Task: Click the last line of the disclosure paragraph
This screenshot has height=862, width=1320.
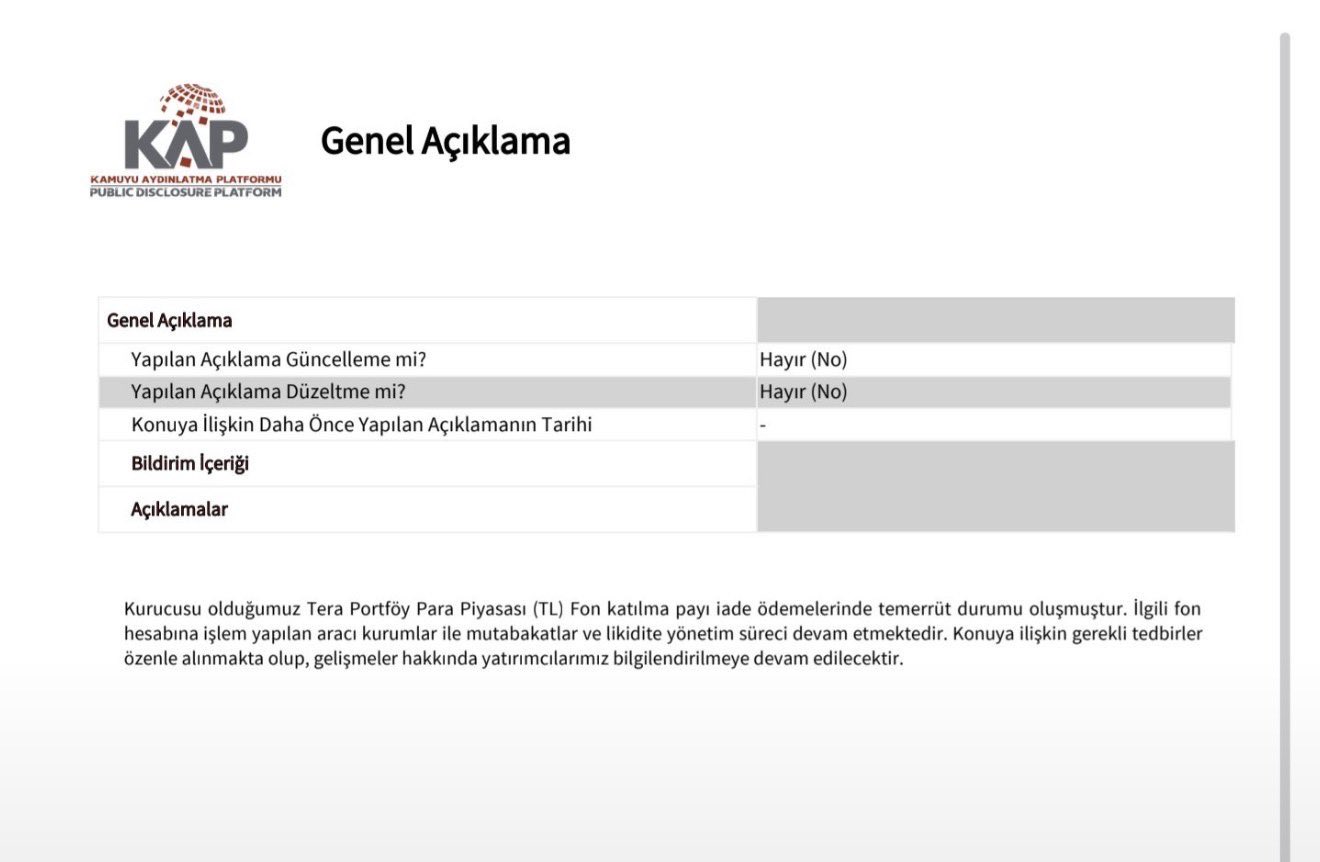Action: 513,660
